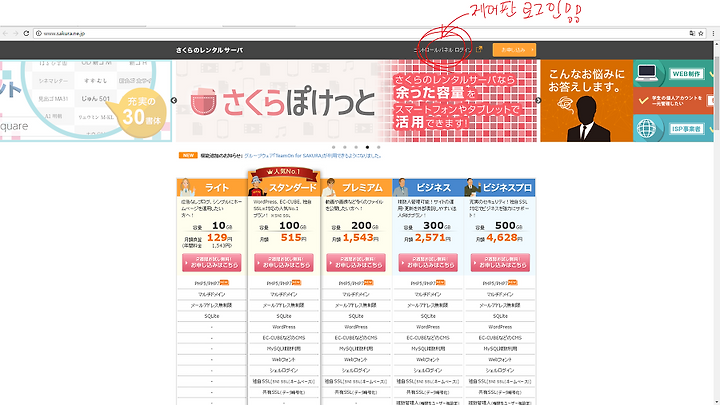The height and width of the screenshot is (405, 720).
Task: Click the businessman icon on the ビジネスプロ header
Action: coord(472,187)
